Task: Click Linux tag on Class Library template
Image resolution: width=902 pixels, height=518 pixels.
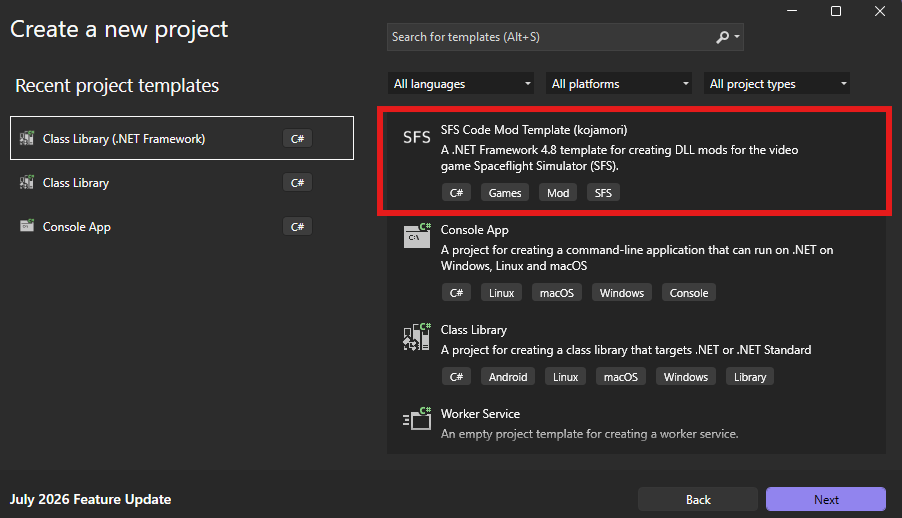Action: point(565,376)
